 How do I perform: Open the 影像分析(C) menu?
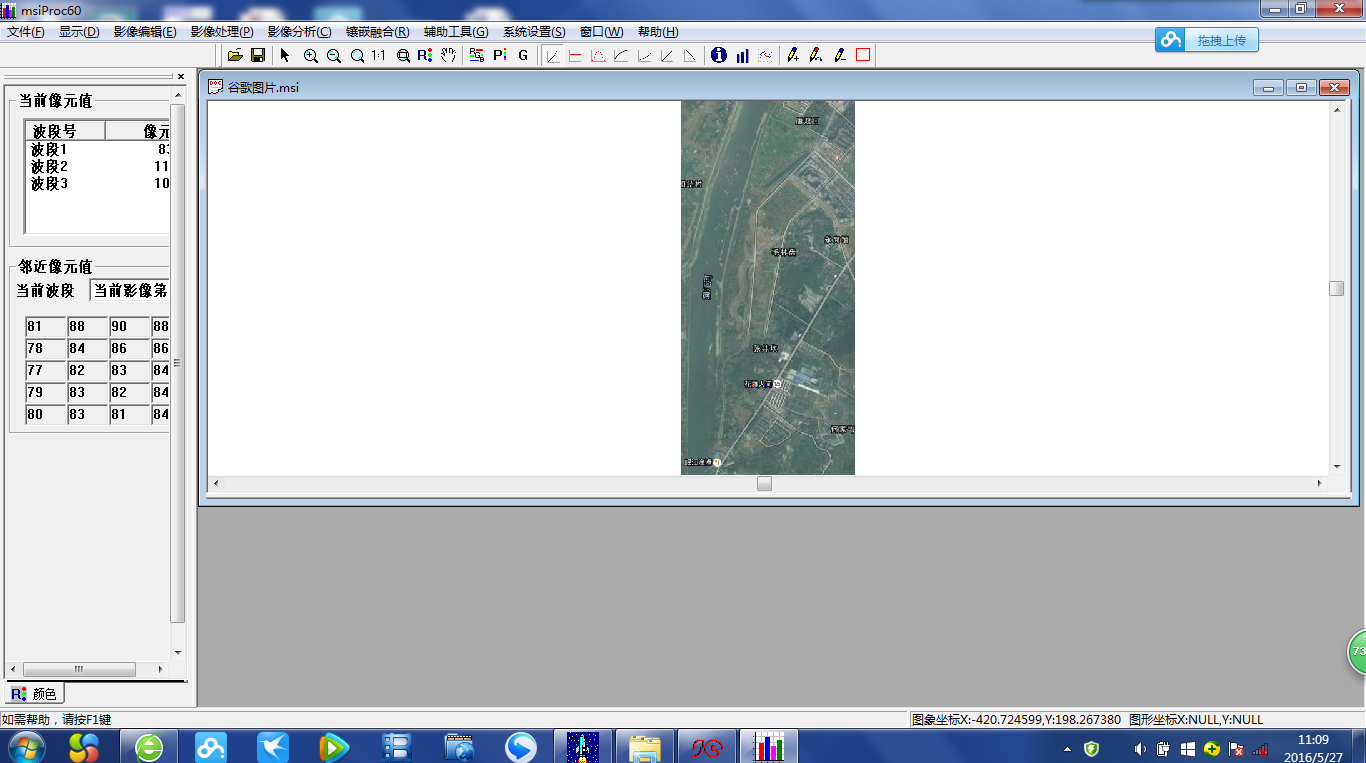[299, 32]
